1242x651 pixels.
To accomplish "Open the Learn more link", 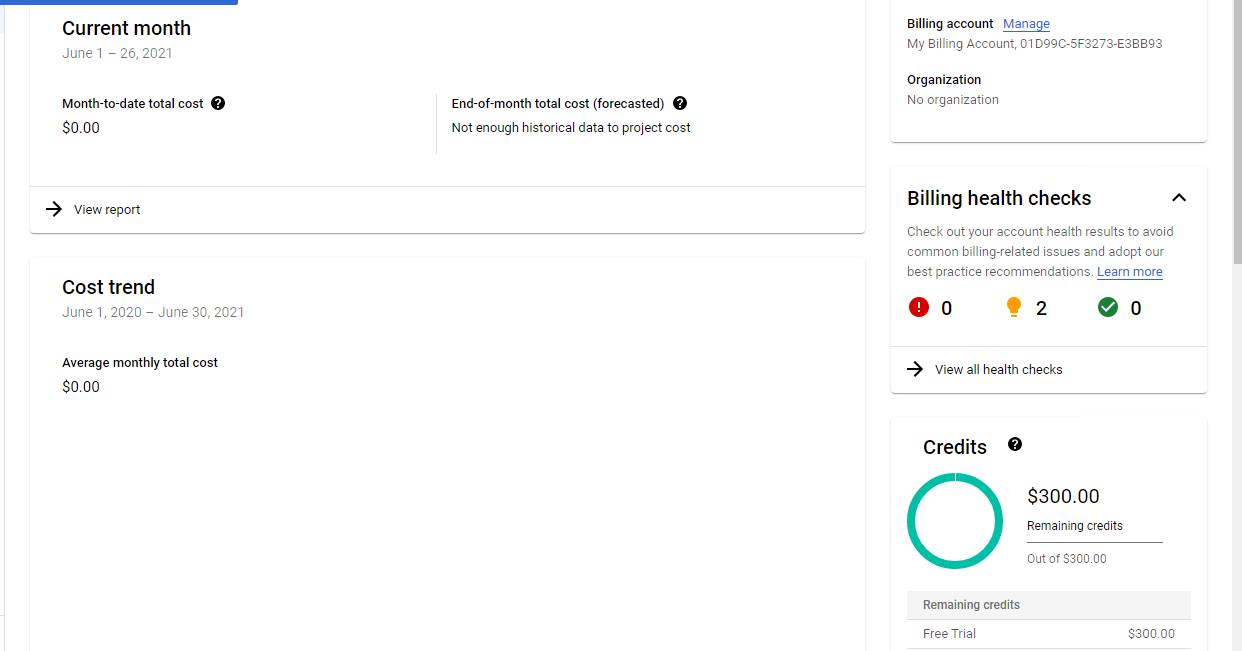I will (1130, 272).
